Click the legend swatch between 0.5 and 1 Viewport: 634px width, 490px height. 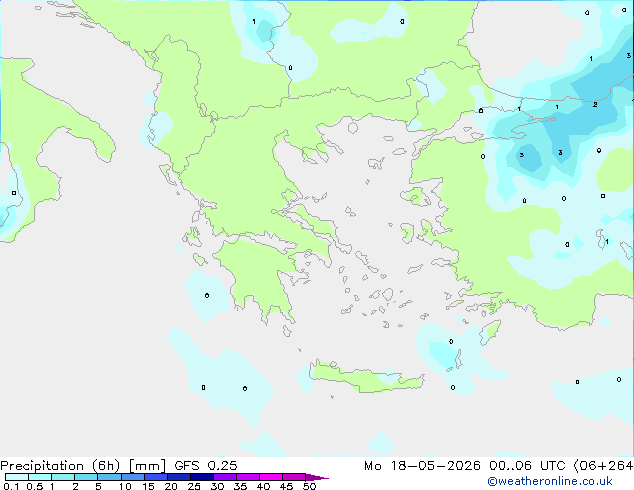[x=40, y=477]
